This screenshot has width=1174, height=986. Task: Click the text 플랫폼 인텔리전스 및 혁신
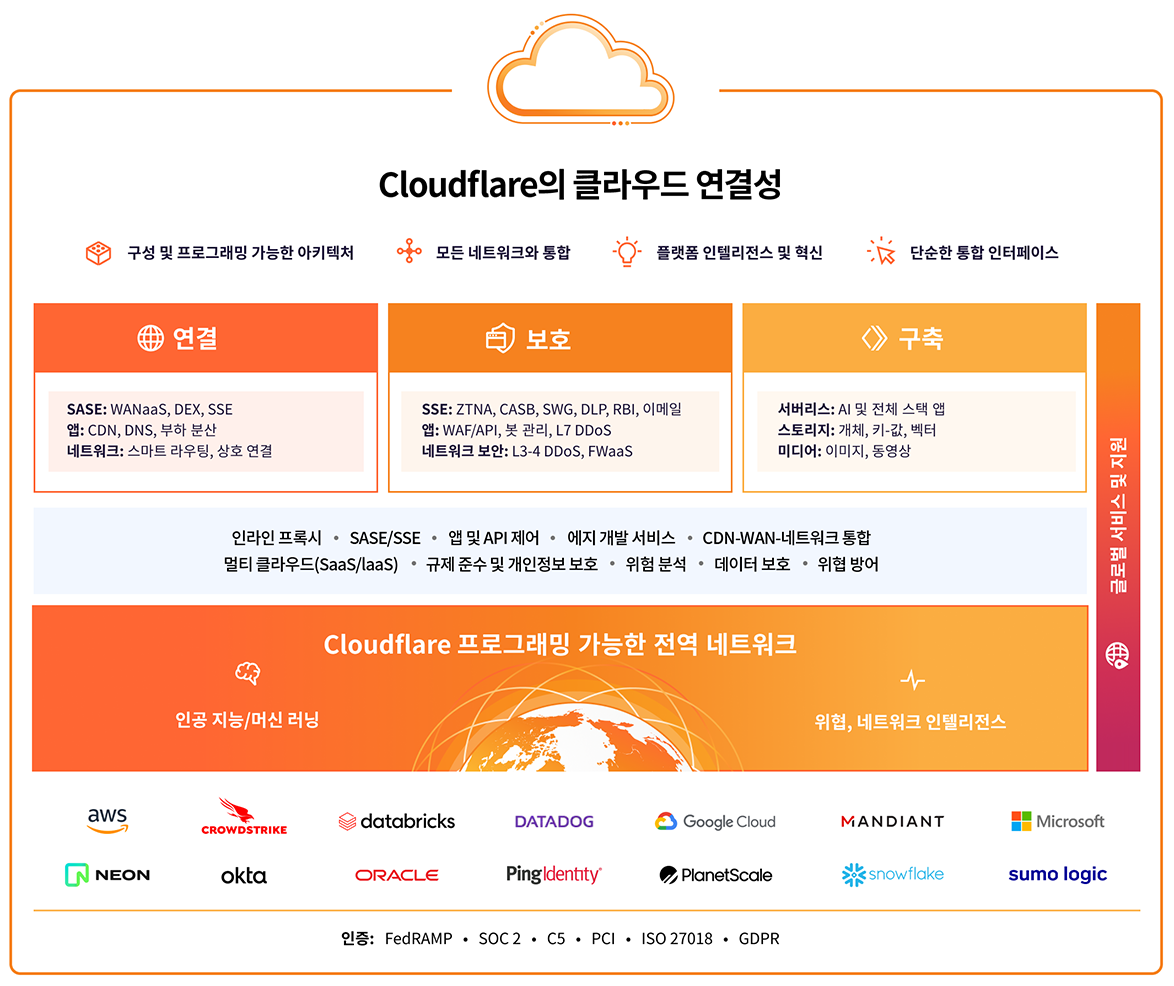click(x=740, y=253)
